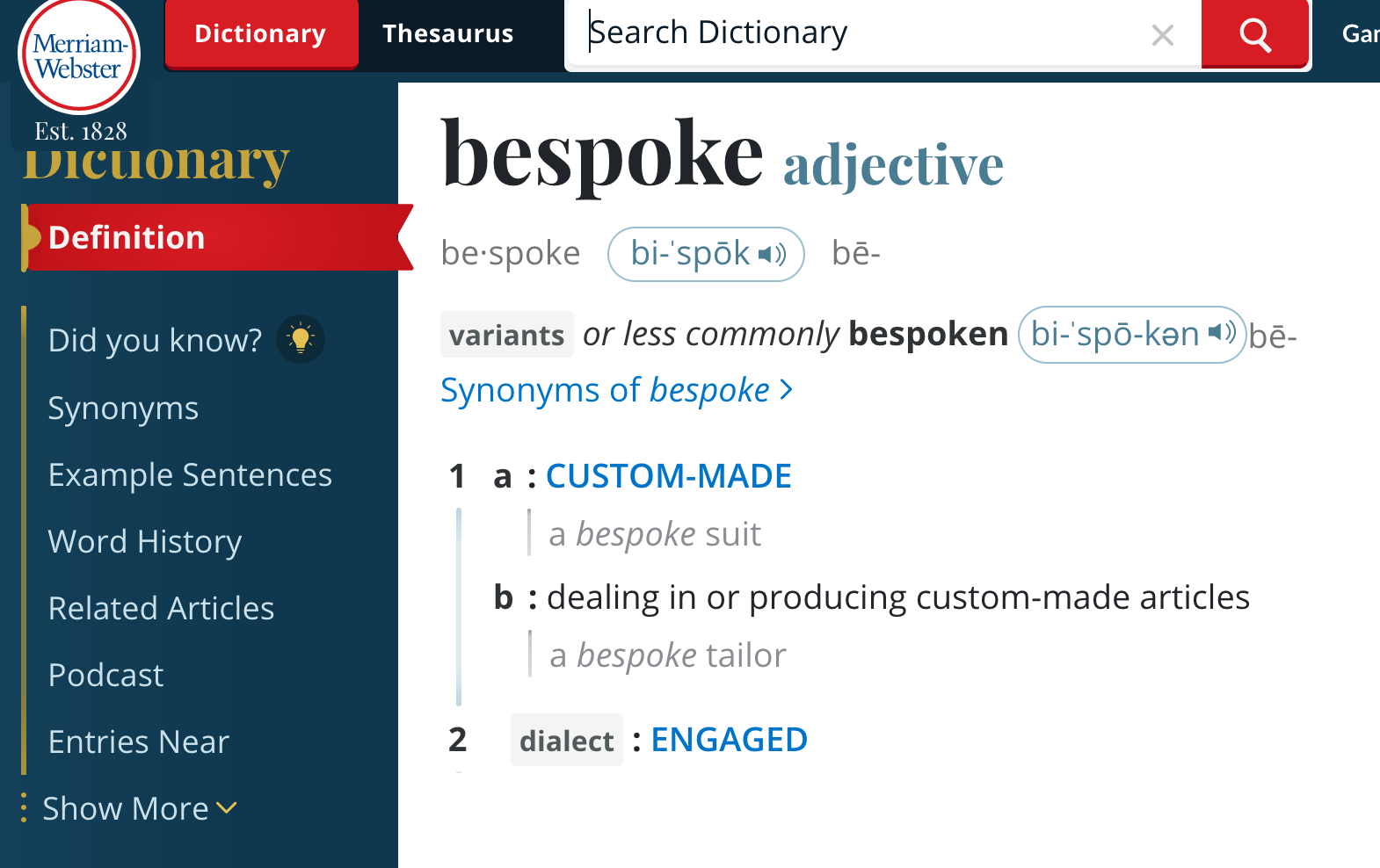The height and width of the screenshot is (868, 1380).
Task: Go to Example Sentences in sidebar
Action: click(x=190, y=475)
